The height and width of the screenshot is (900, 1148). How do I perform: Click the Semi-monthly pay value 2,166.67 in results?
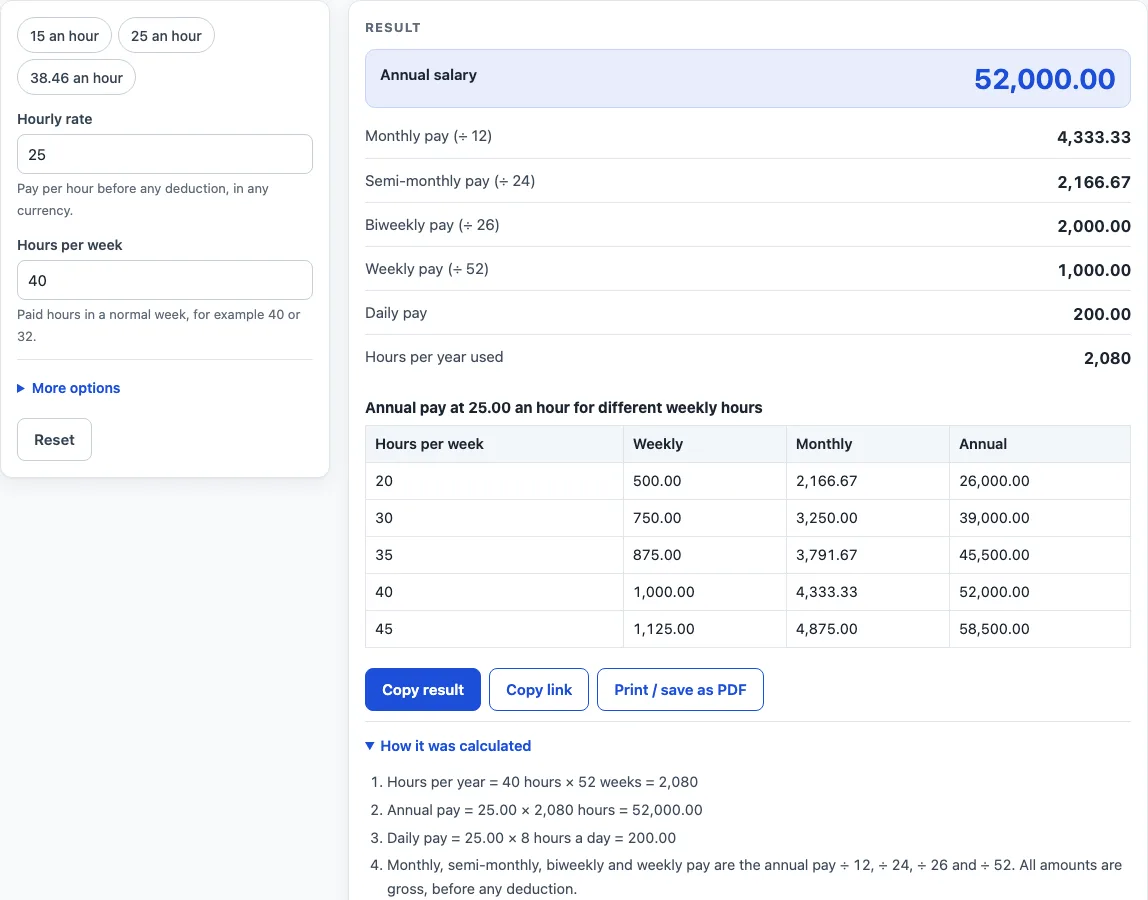(x=1094, y=182)
